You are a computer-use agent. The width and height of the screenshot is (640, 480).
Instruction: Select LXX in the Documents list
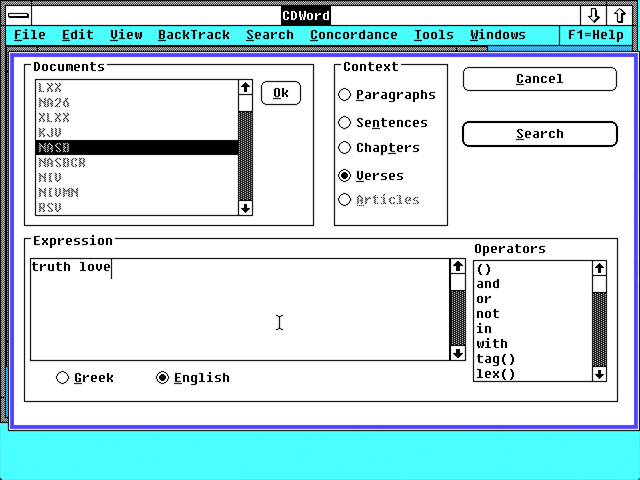tap(137, 88)
